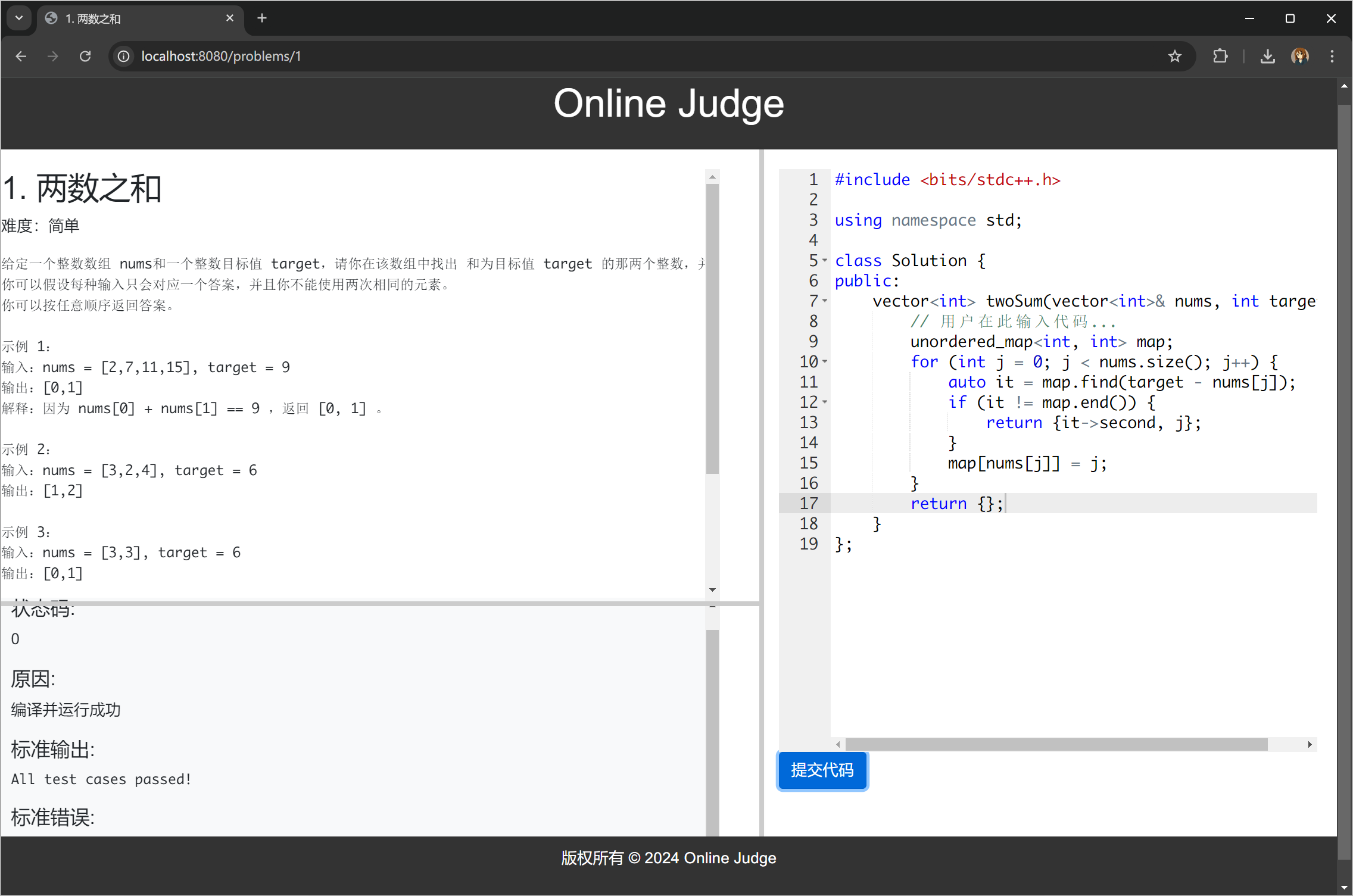Collapse fold arrow on line 10
Image resolution: width=1353 pixels, height=896 pixels.
point(825,361)
